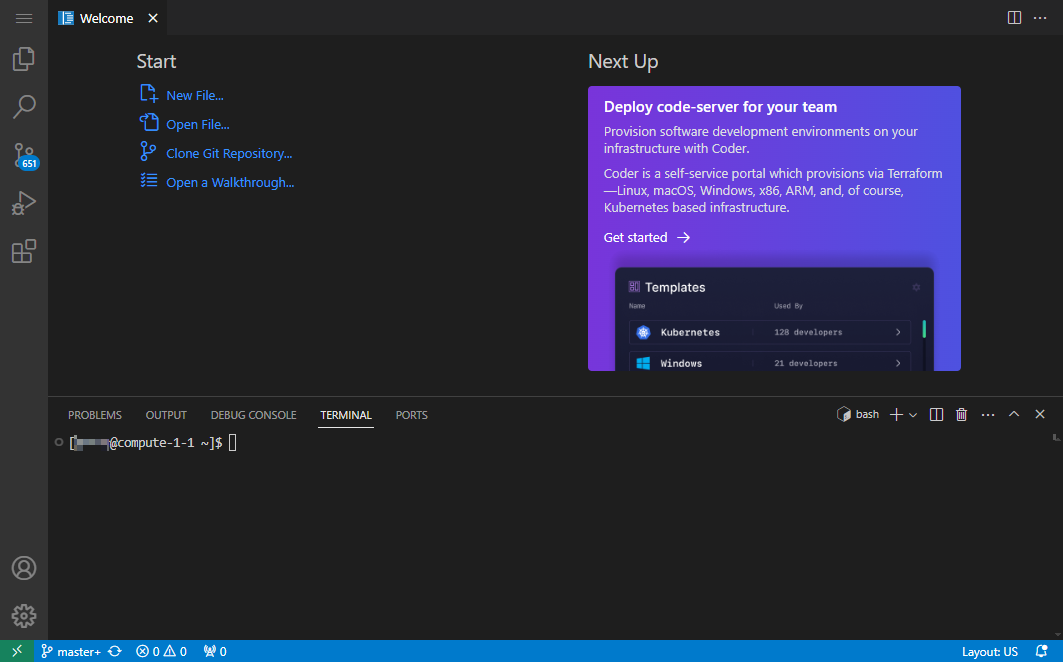The height and width of the screenshot is (662, 1063).
Task: Kill the terminal with trash icon
Action: (x=961, y=414)
